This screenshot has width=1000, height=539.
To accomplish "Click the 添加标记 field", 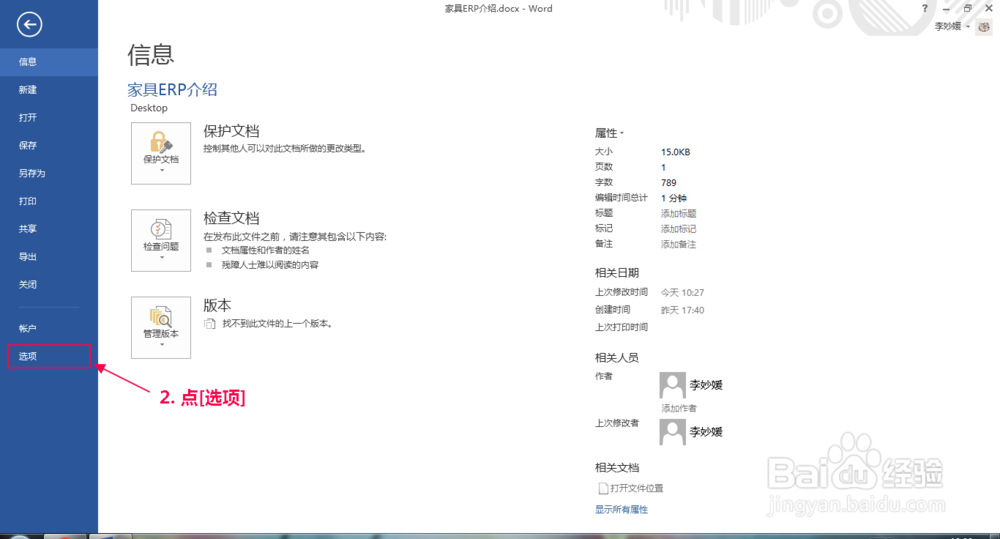I will (679, 229).
